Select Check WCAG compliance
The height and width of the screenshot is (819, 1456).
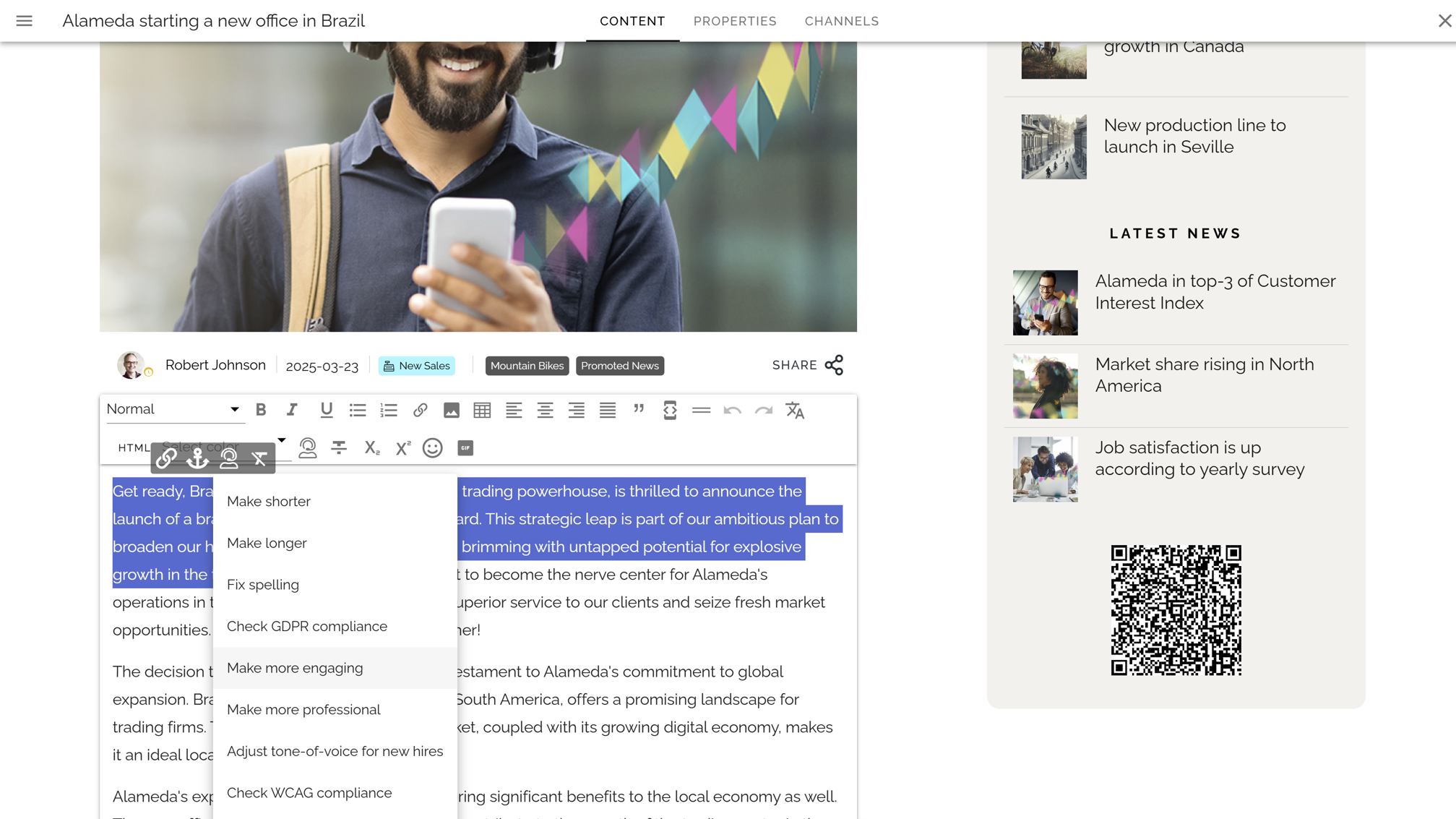[335, 793]
